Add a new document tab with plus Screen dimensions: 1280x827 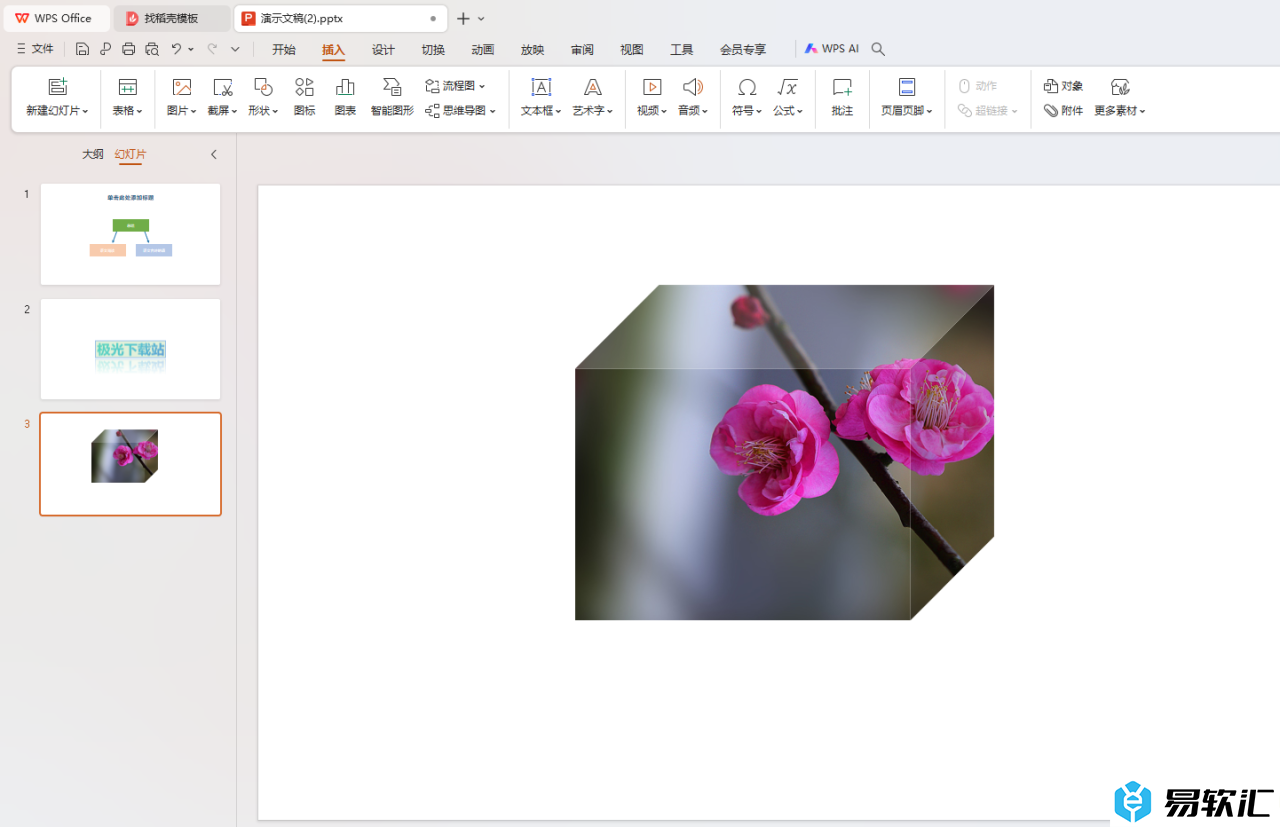(463, 19)
